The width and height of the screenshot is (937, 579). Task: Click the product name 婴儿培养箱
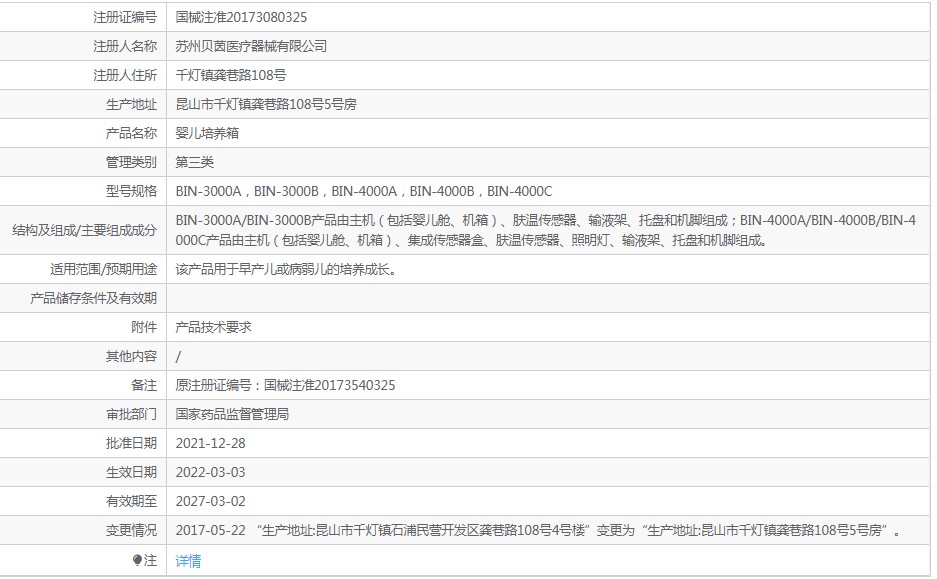tap(207, 133)
